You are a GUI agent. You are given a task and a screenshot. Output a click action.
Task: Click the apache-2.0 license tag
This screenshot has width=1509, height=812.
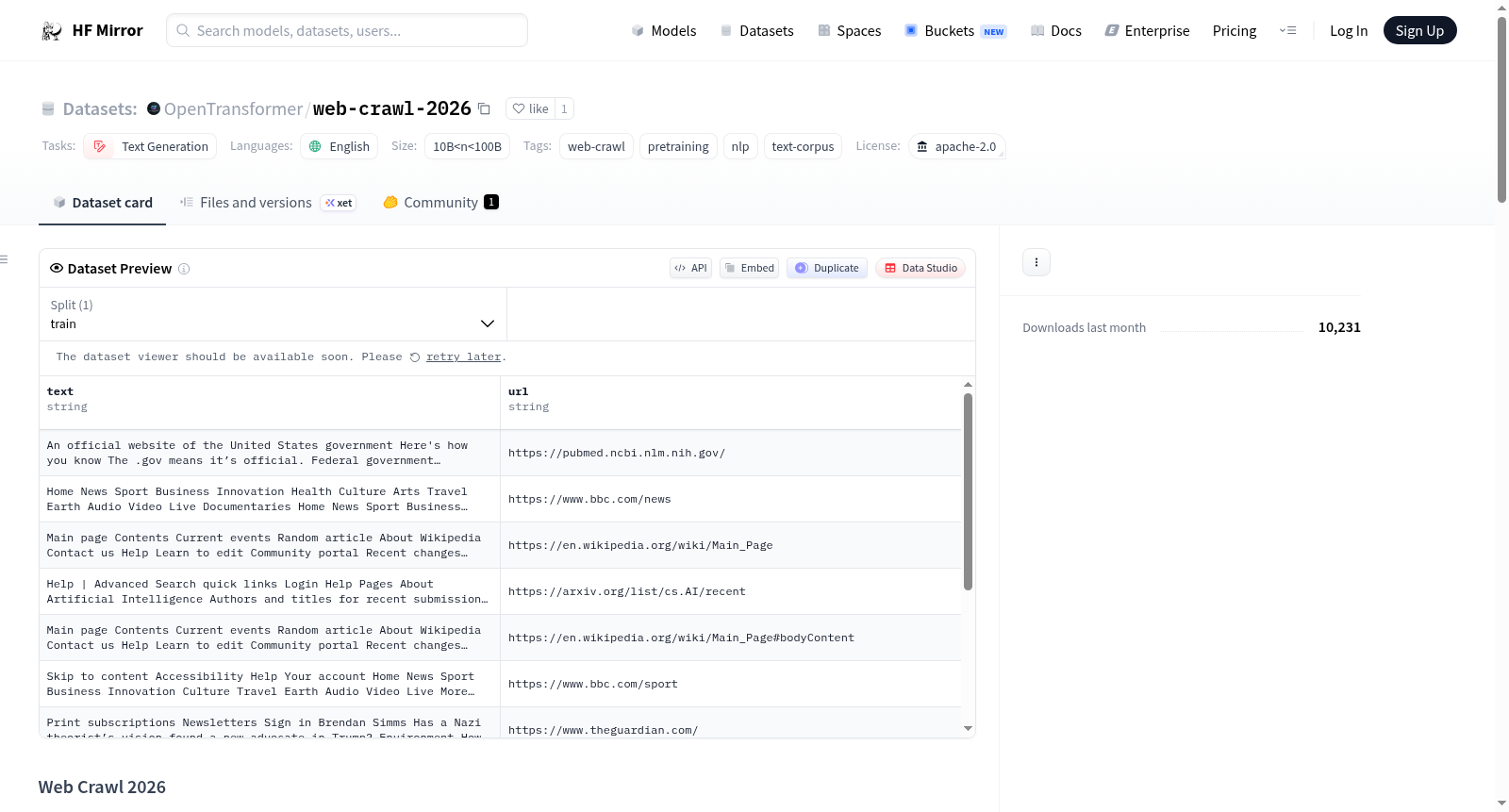point(957,147)
